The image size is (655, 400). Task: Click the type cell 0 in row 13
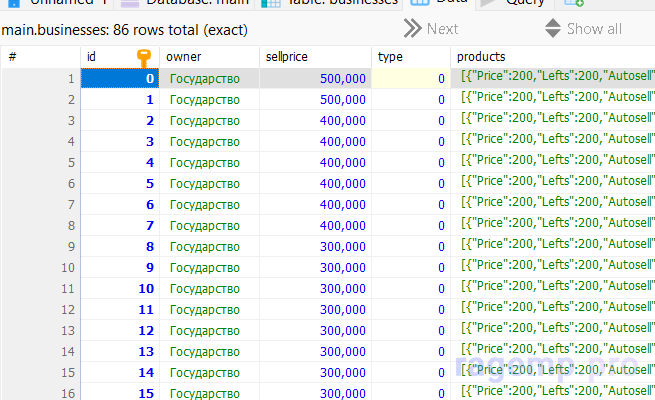pyautogui.click(x=411, y=331)
